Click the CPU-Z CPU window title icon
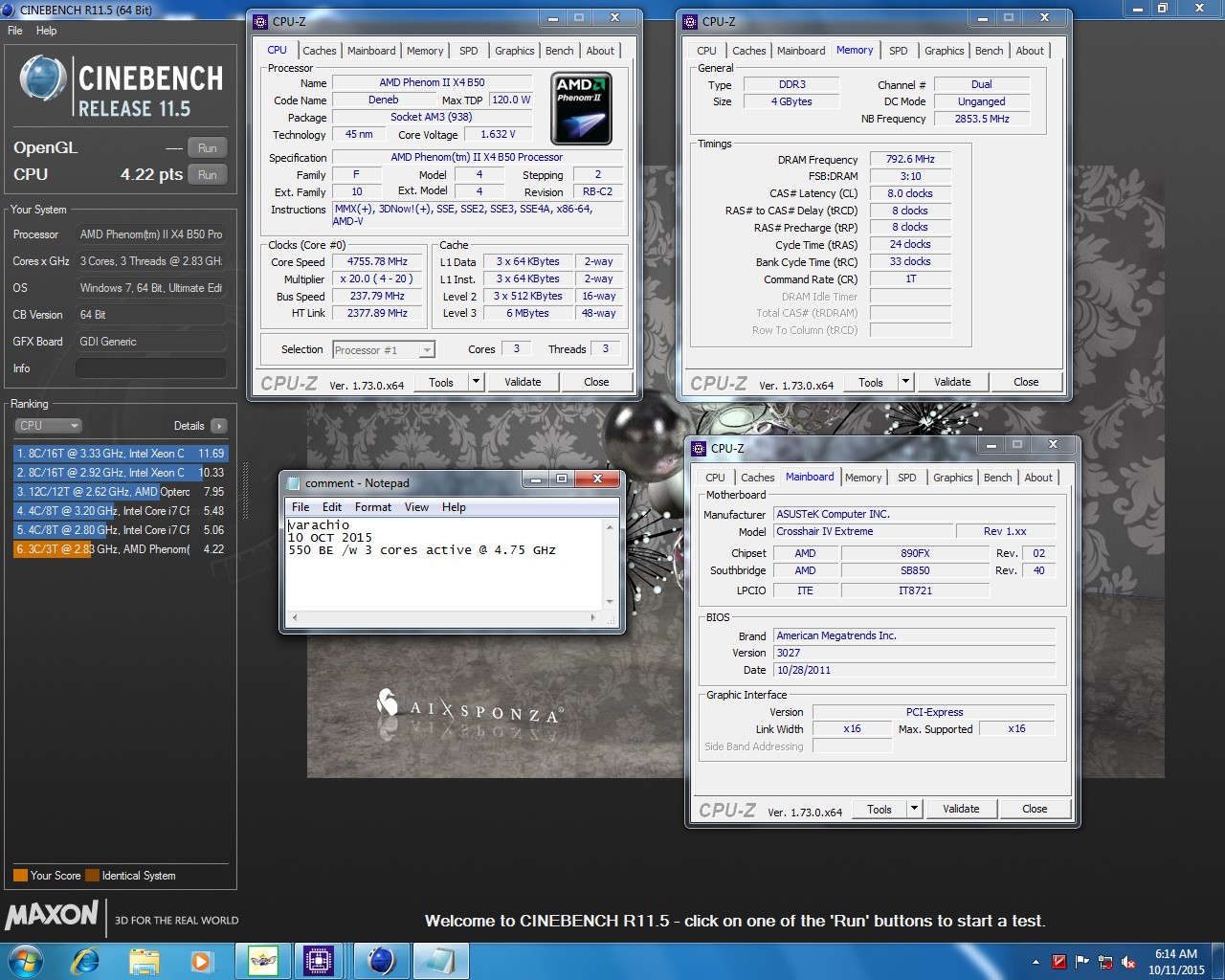1225x980 pixels. [x=260, y=21]
